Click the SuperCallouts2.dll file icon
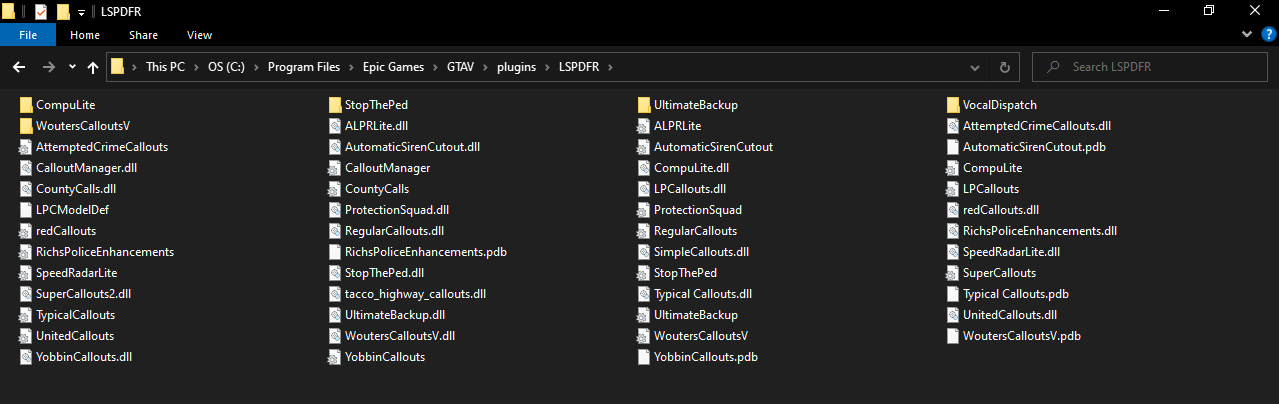This screenshot has height=404, width=1279. 26,294
